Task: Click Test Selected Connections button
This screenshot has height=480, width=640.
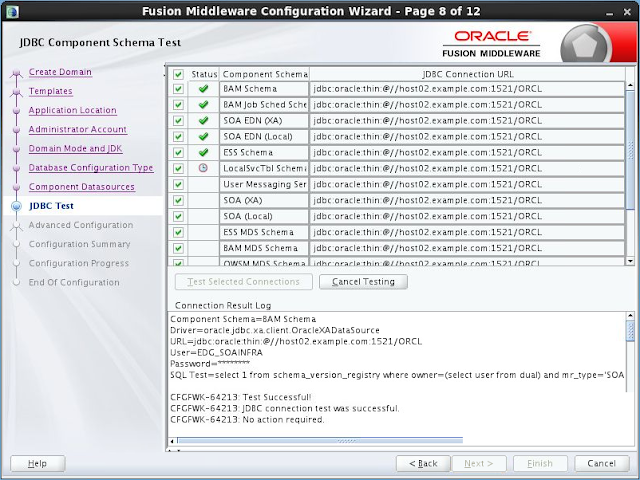Action: pos(244,282)
